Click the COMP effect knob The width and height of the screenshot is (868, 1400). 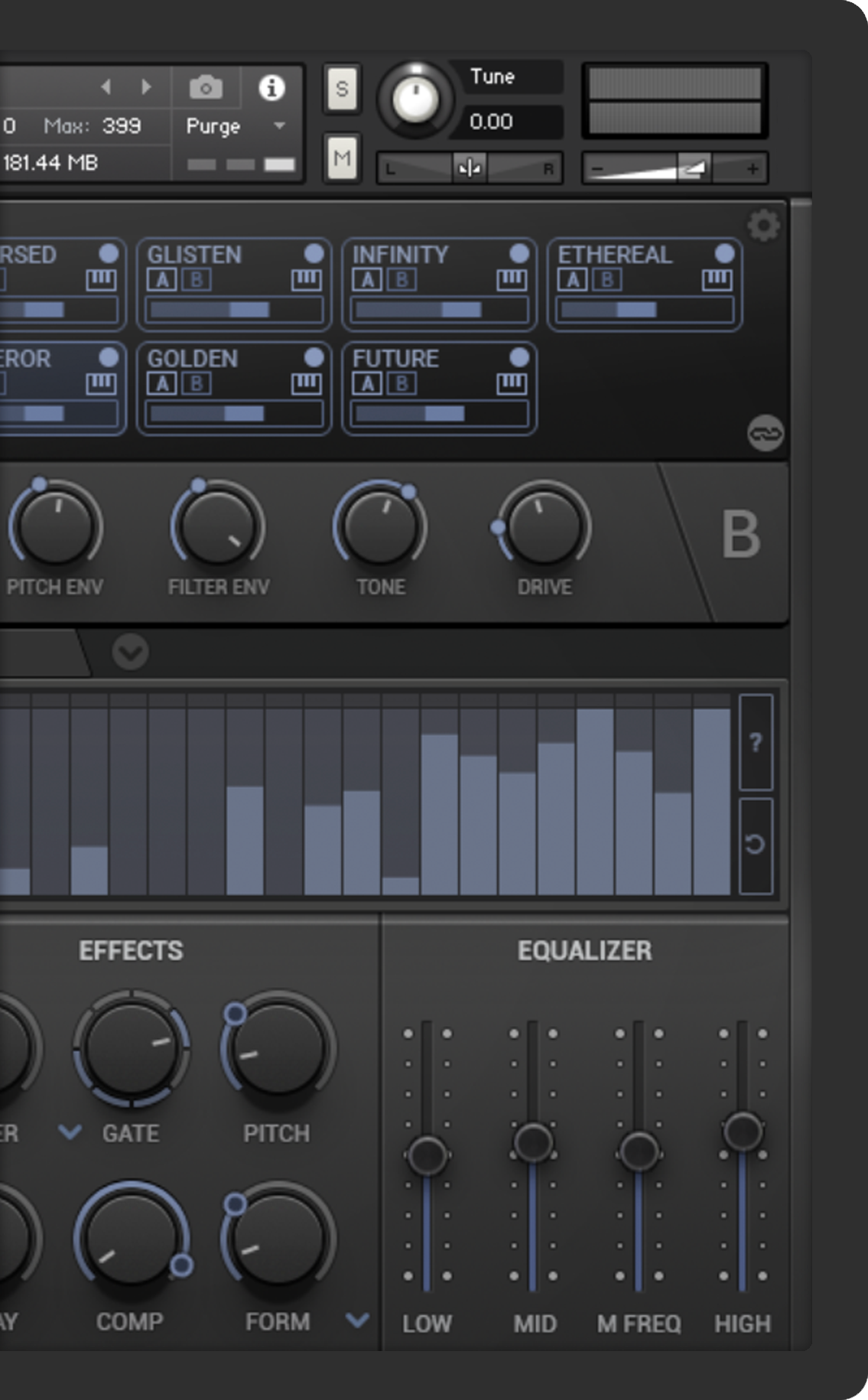click(132, 1239)
